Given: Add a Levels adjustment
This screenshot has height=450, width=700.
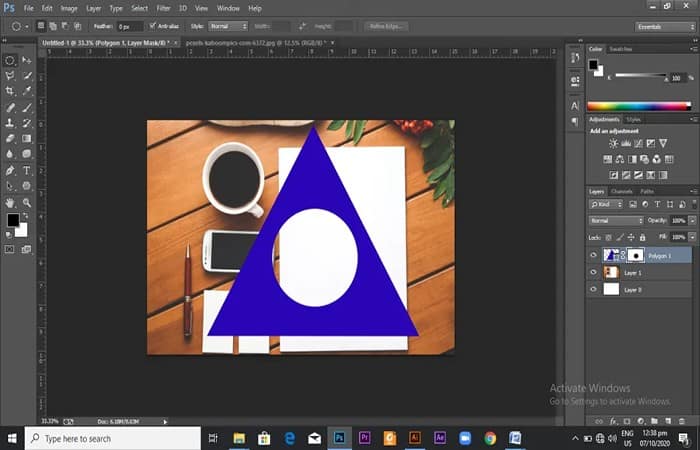Looking at the screenshot, I should pos(626,143).
